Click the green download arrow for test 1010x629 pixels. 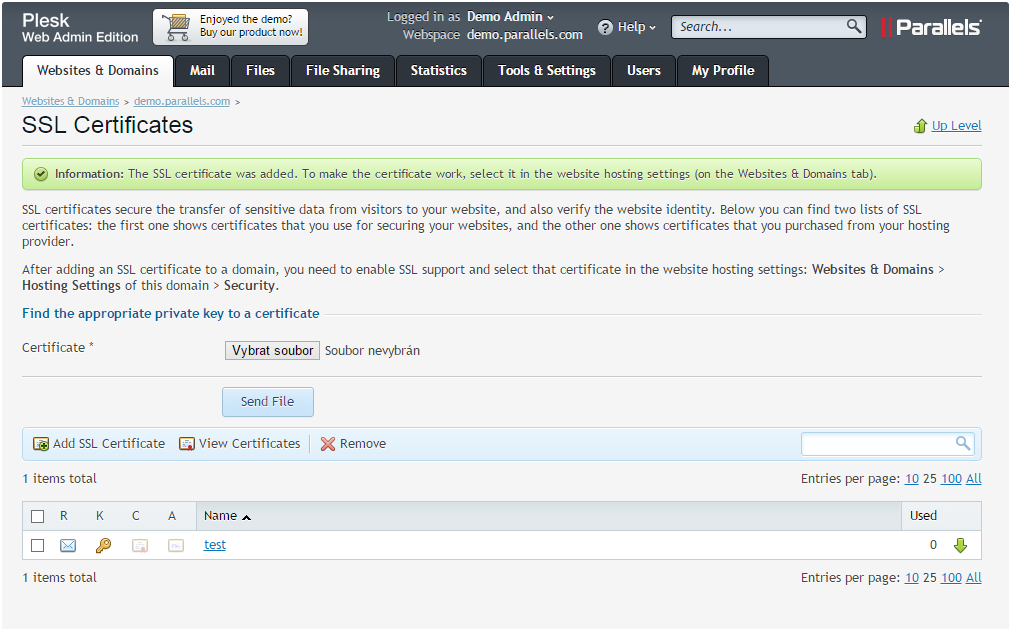(960, 545)
